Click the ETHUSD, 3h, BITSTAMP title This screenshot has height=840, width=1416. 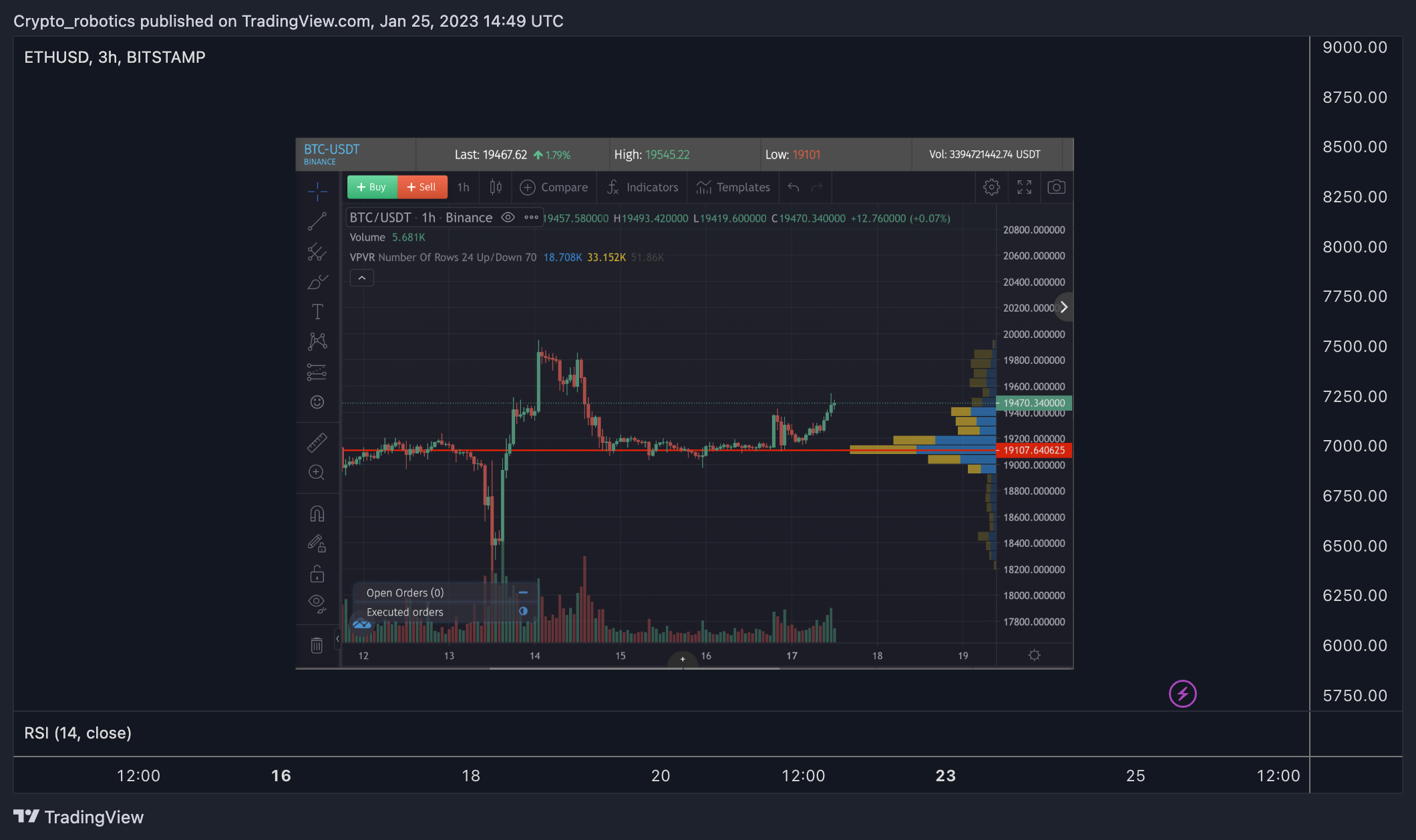(115, 57)
